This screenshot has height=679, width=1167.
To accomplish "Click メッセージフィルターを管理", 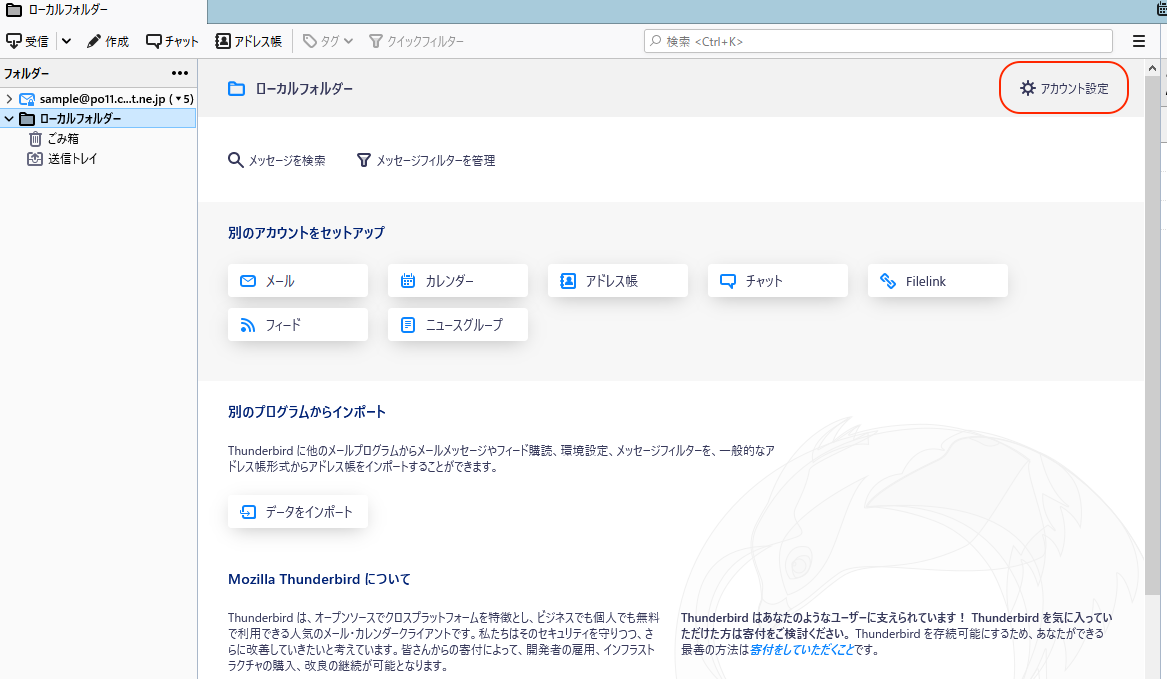I will [426, 160].
